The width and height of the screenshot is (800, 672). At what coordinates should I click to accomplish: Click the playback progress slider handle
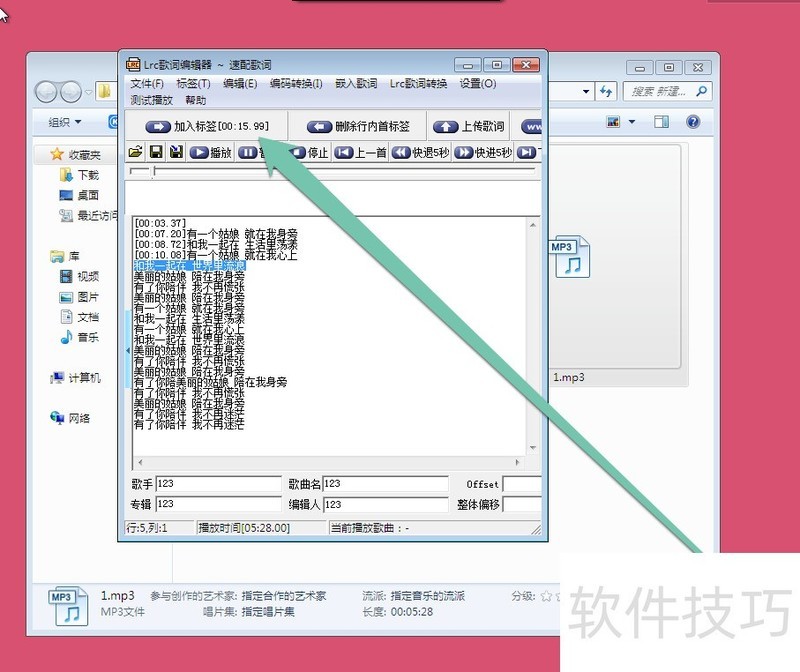tap(155, 171)
